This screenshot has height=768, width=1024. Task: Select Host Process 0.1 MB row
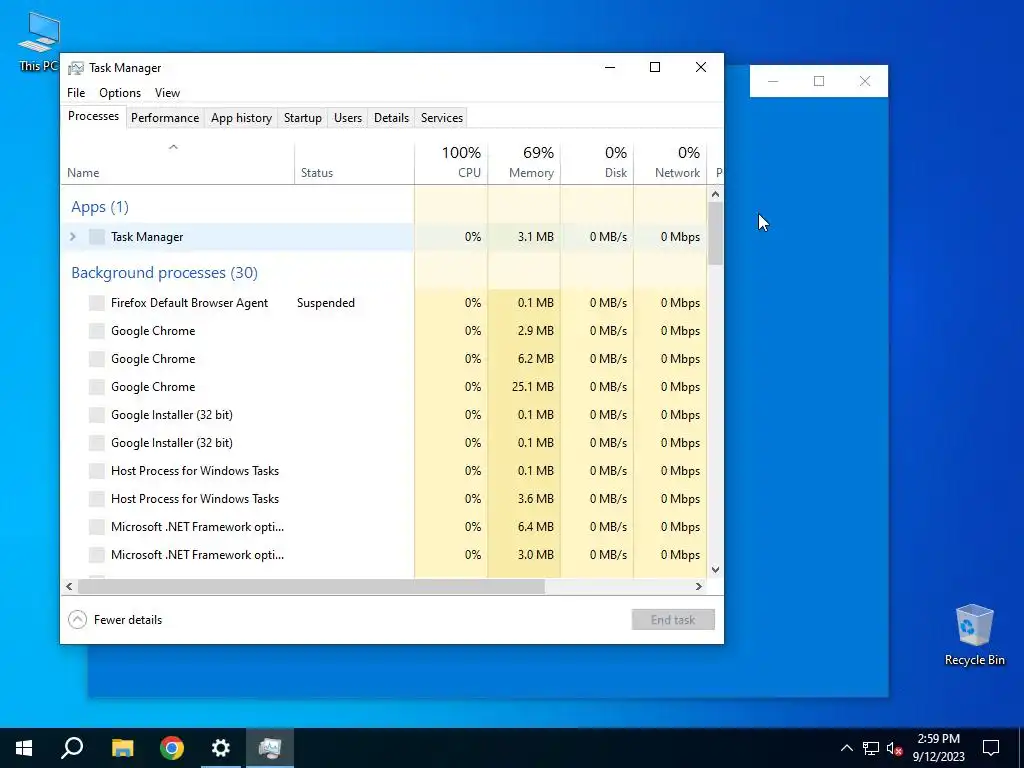point(384,471)
